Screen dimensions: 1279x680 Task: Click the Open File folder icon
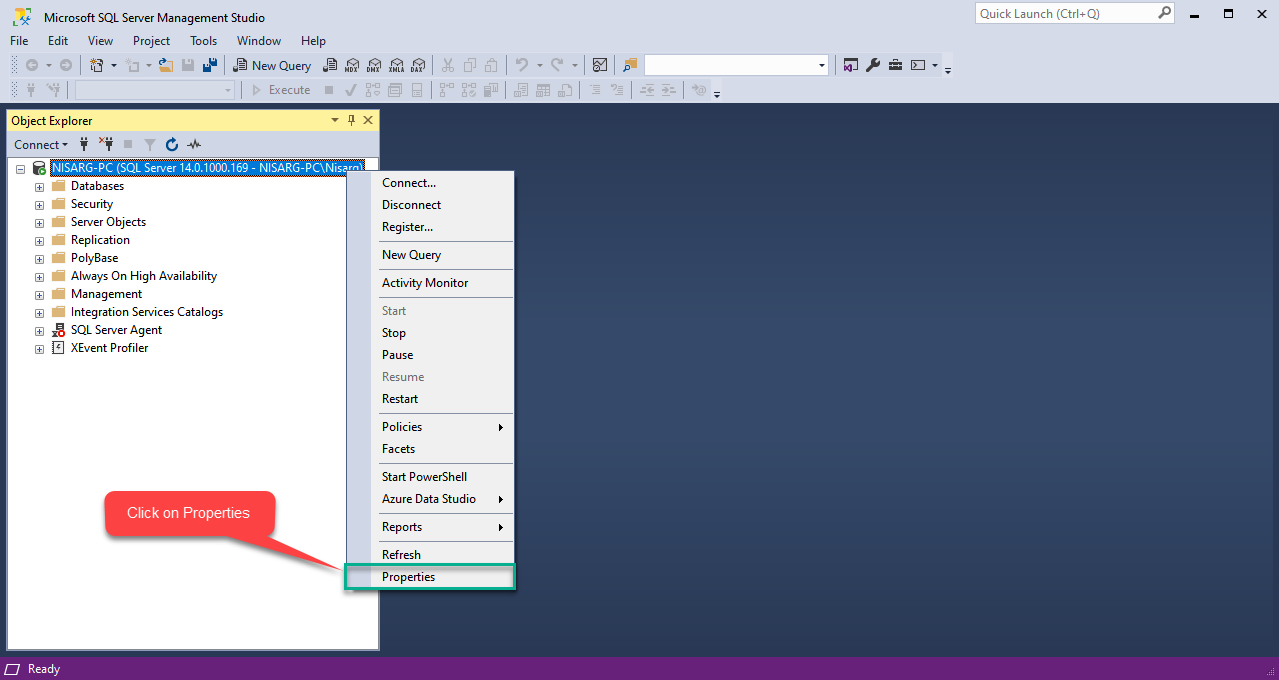pos(166,65)
